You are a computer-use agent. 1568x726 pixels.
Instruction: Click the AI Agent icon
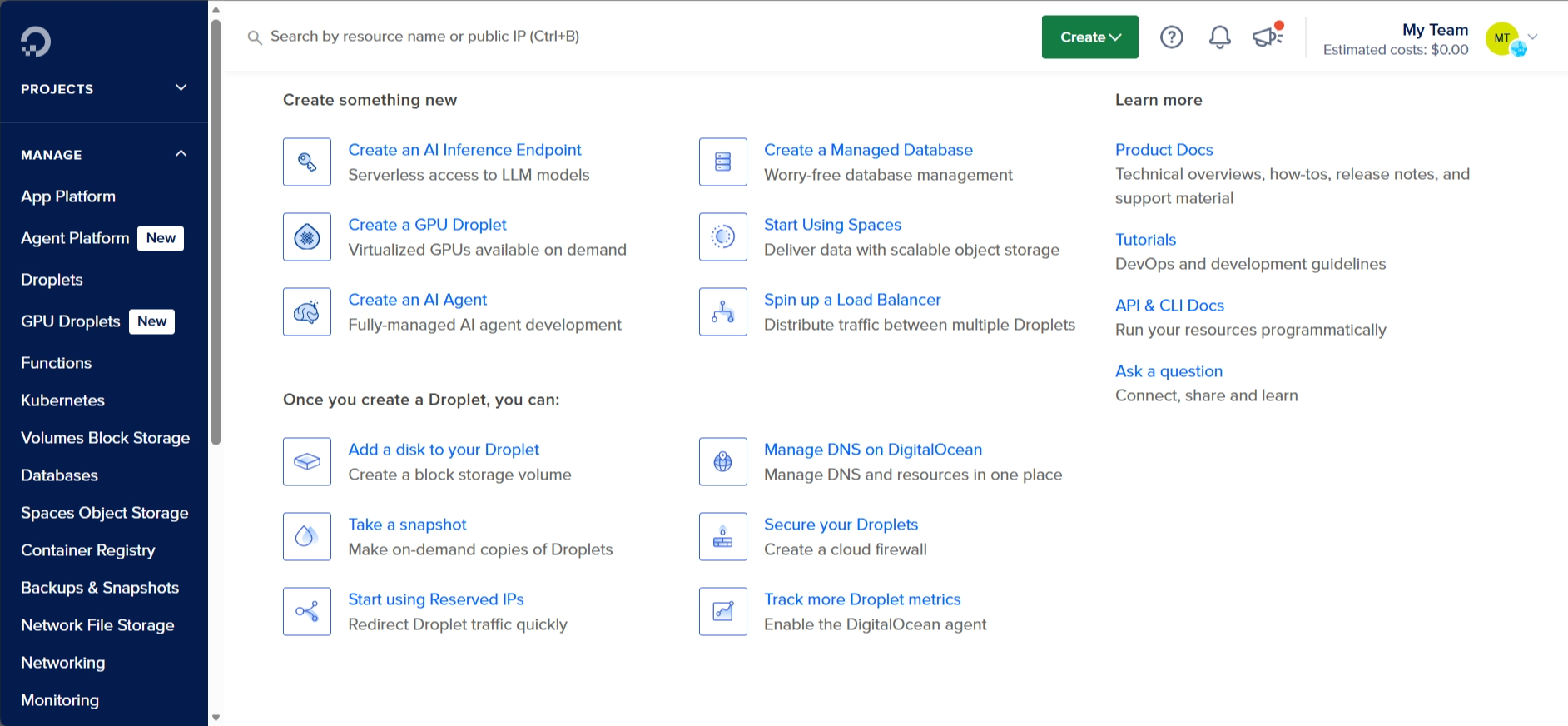click(x=307, y=311)
